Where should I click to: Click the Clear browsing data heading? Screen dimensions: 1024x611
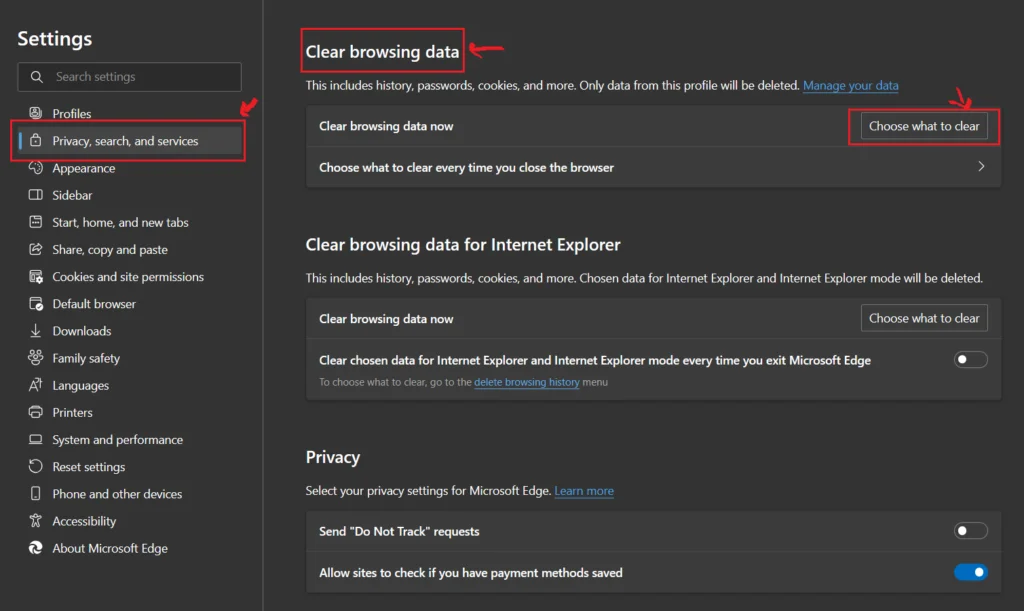click(382, 52)
